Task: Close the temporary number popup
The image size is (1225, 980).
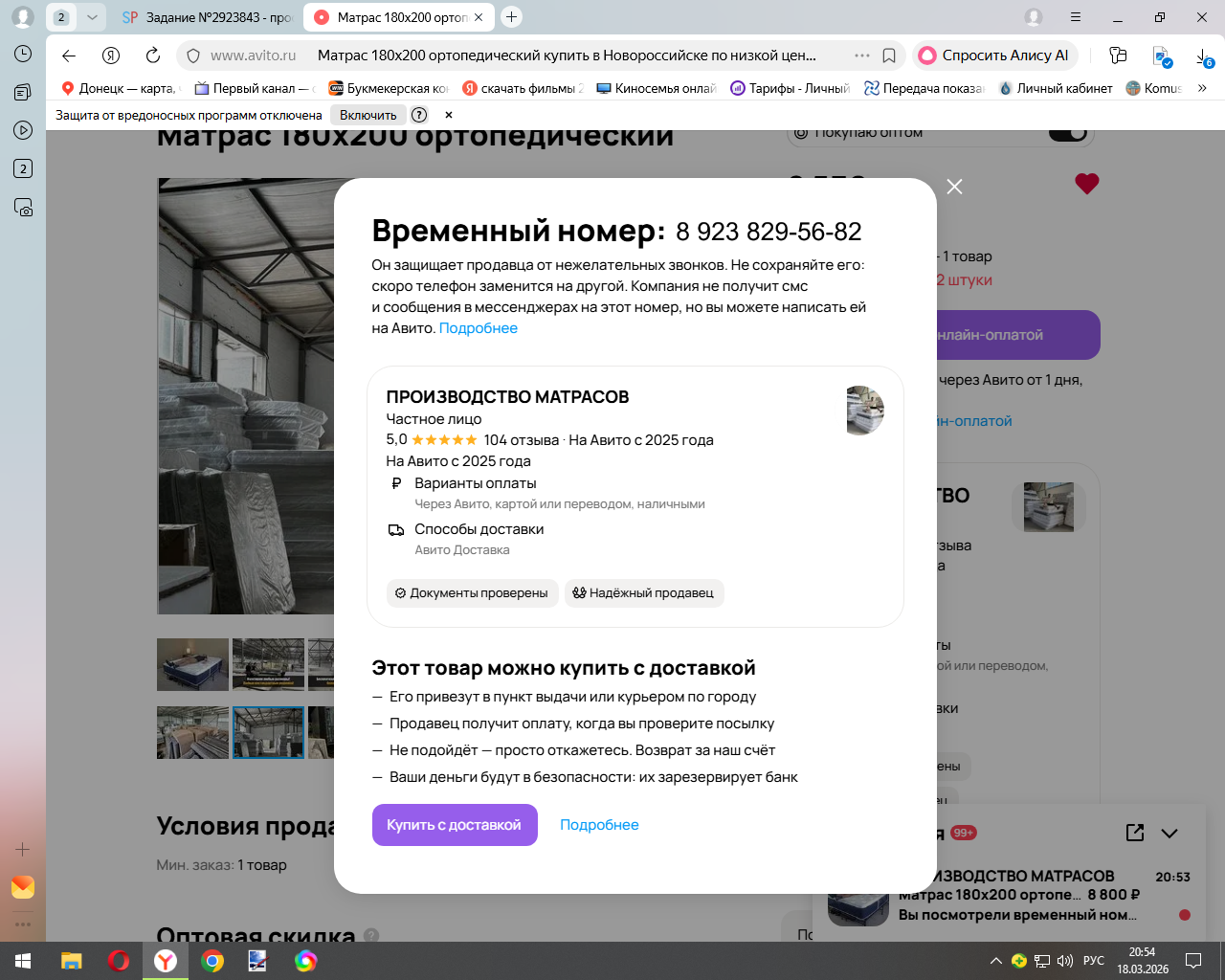Action: pyautogui.click(x=954, y=187)
